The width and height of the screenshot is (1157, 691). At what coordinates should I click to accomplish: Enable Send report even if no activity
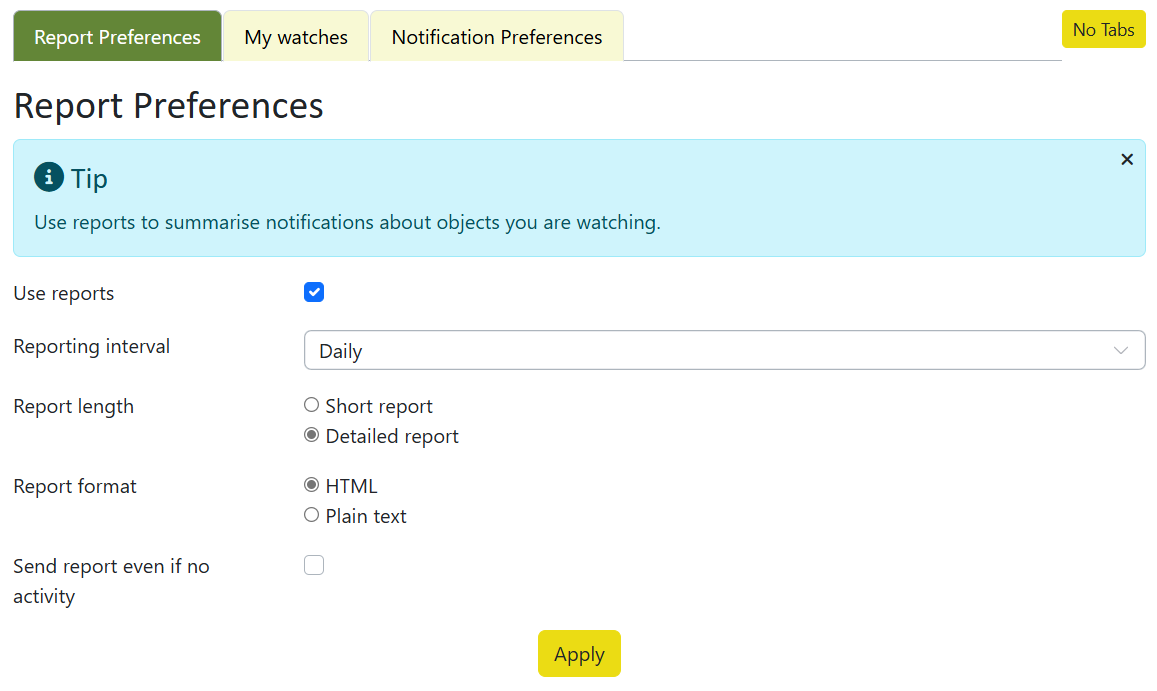pos(314,565)
